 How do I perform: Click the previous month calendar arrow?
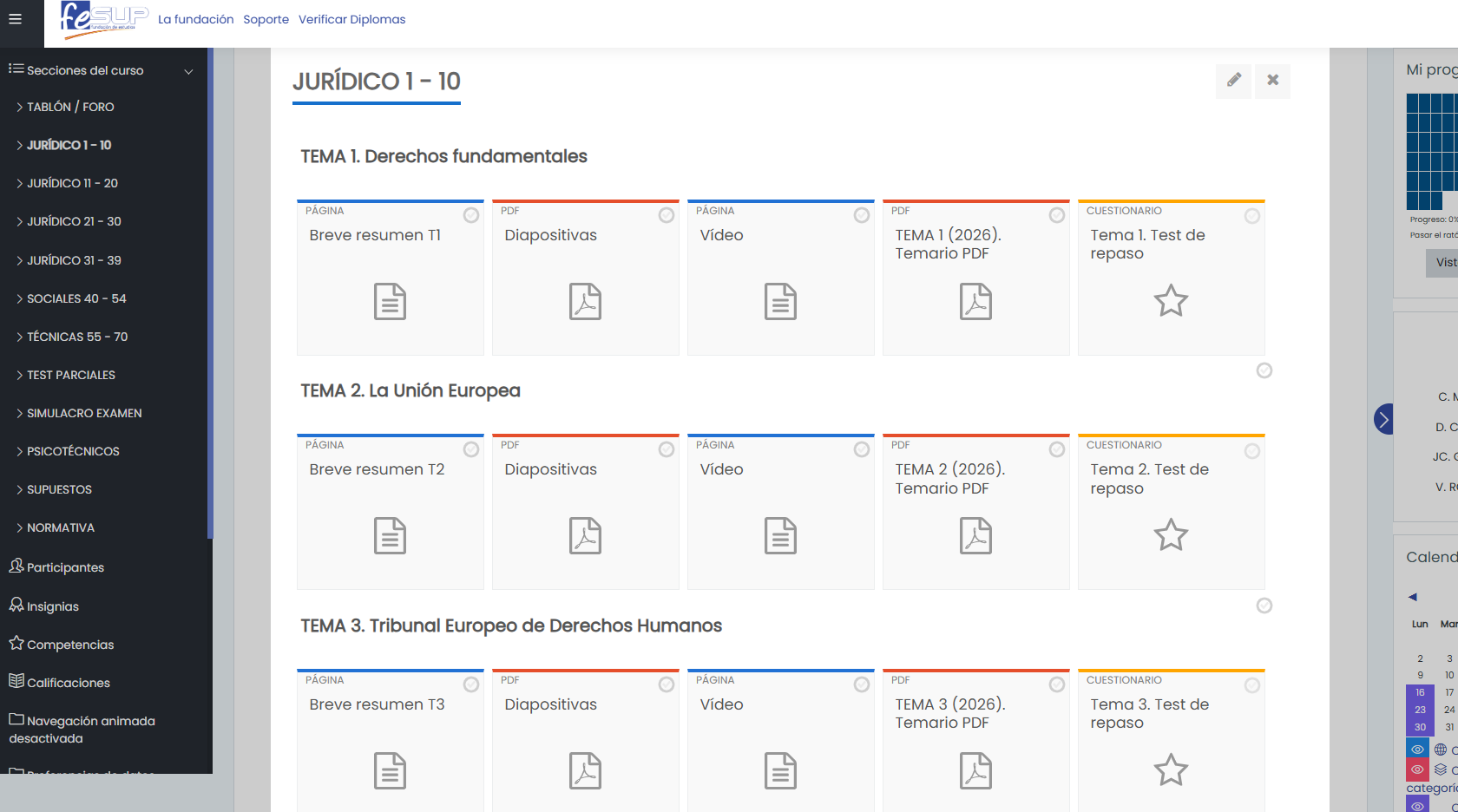click(x=1412, y=597)
